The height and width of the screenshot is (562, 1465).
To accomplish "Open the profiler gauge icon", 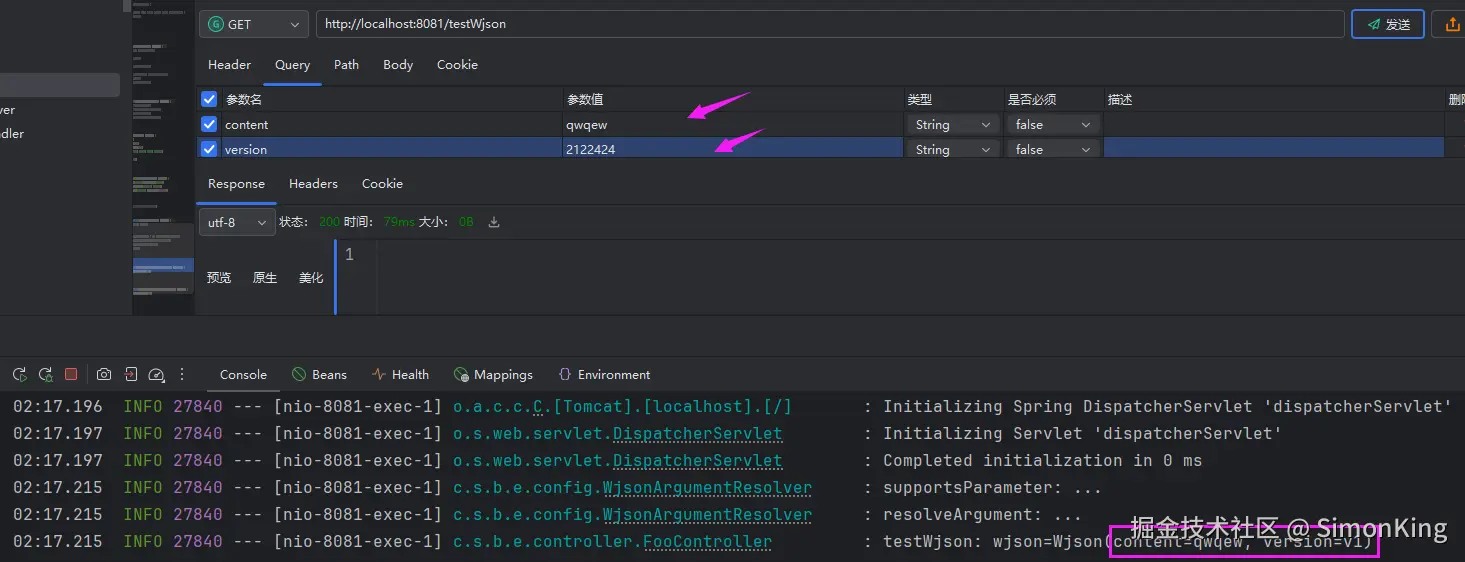I will (x=156, y=375).
